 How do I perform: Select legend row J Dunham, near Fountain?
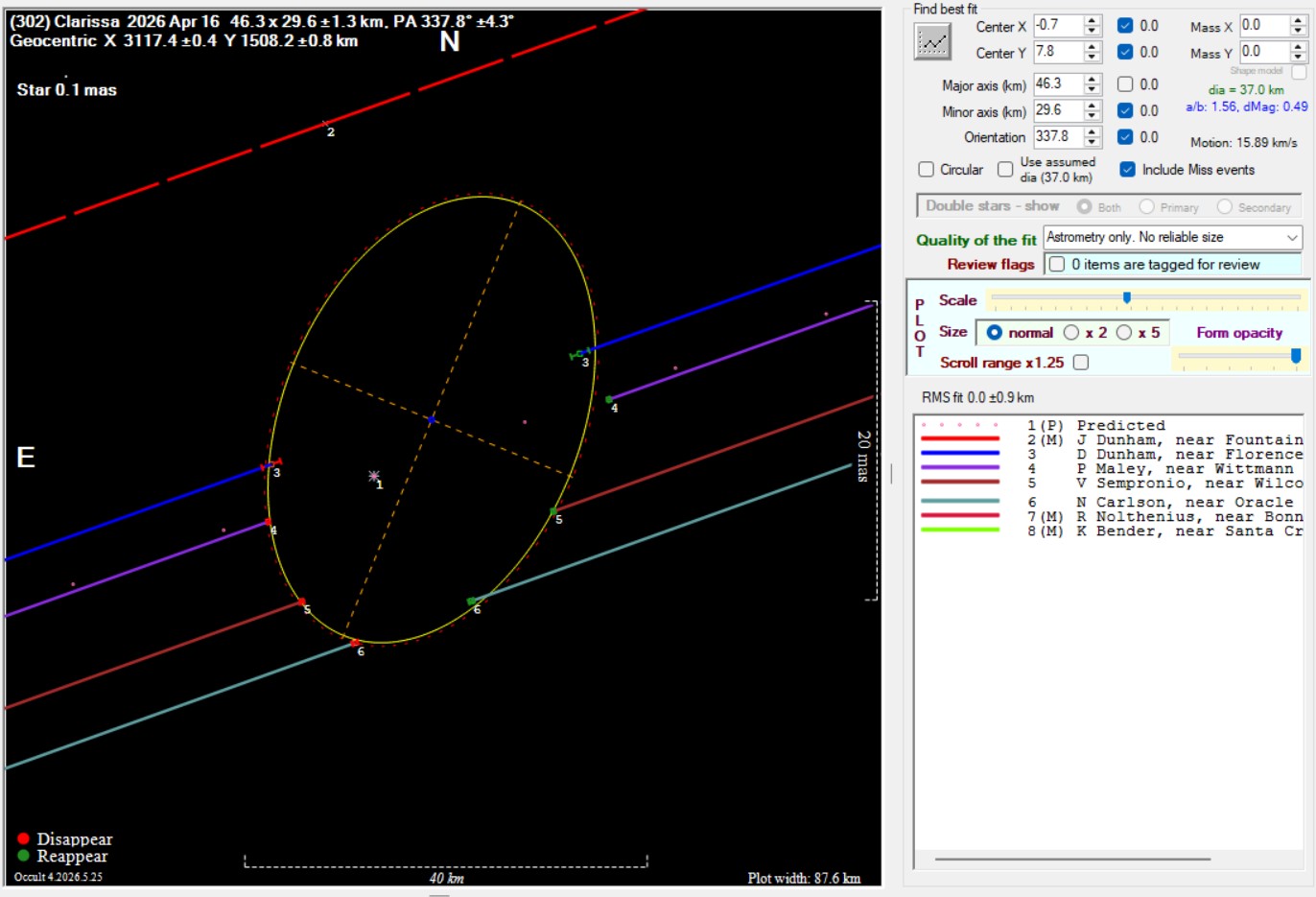click(x=1110, y=439)
